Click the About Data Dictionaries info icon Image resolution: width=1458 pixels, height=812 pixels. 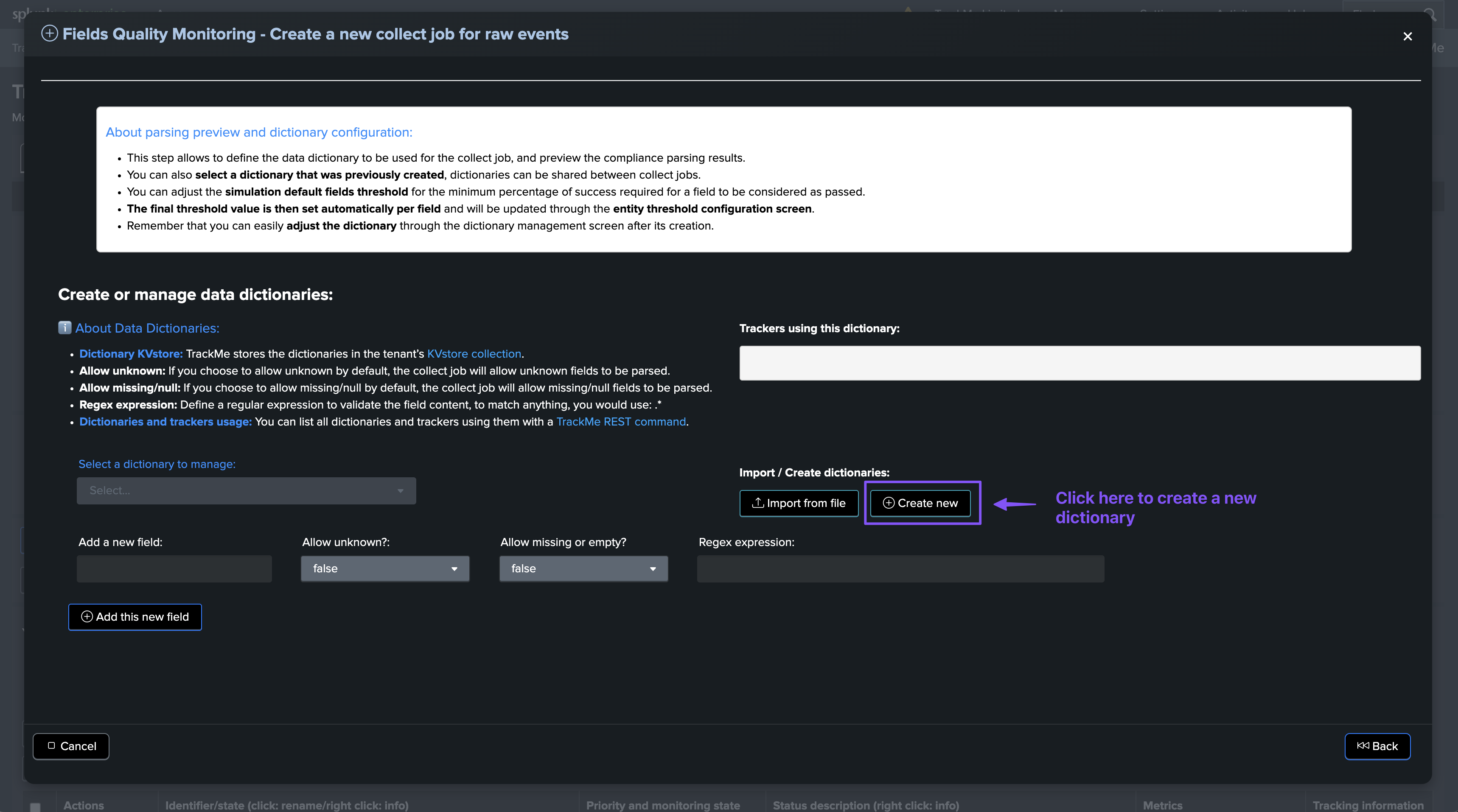click(x=64, y=328)
